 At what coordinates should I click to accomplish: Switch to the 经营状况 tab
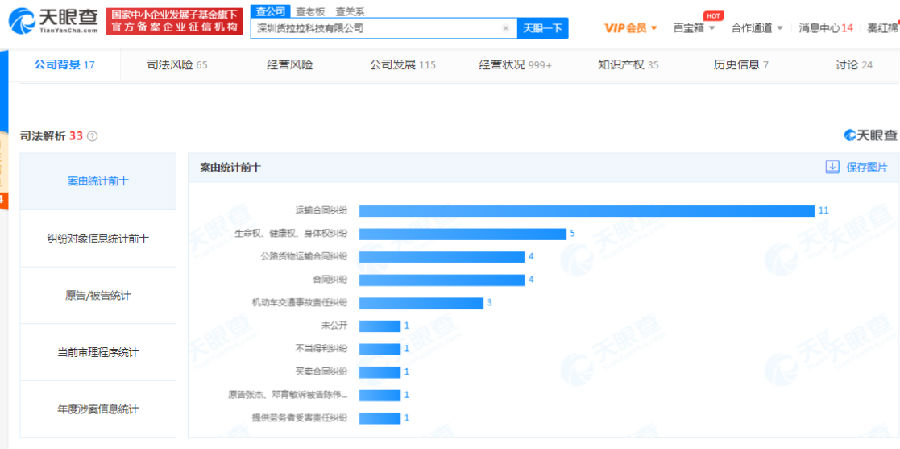[515, 65]
